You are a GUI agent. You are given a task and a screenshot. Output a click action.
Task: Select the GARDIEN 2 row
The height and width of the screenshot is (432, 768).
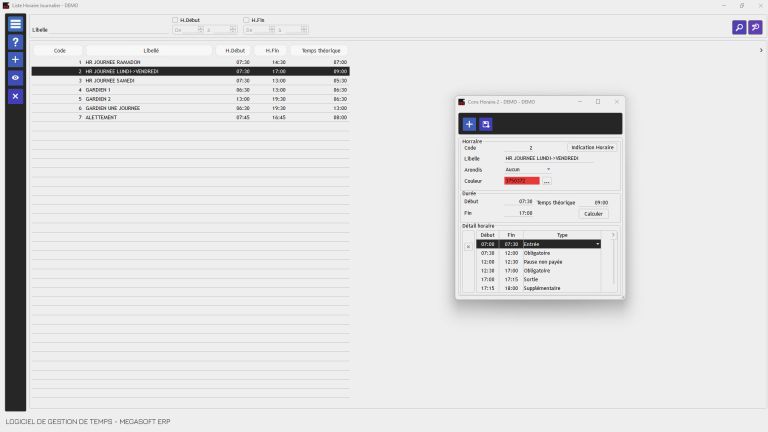pos(191,99)
